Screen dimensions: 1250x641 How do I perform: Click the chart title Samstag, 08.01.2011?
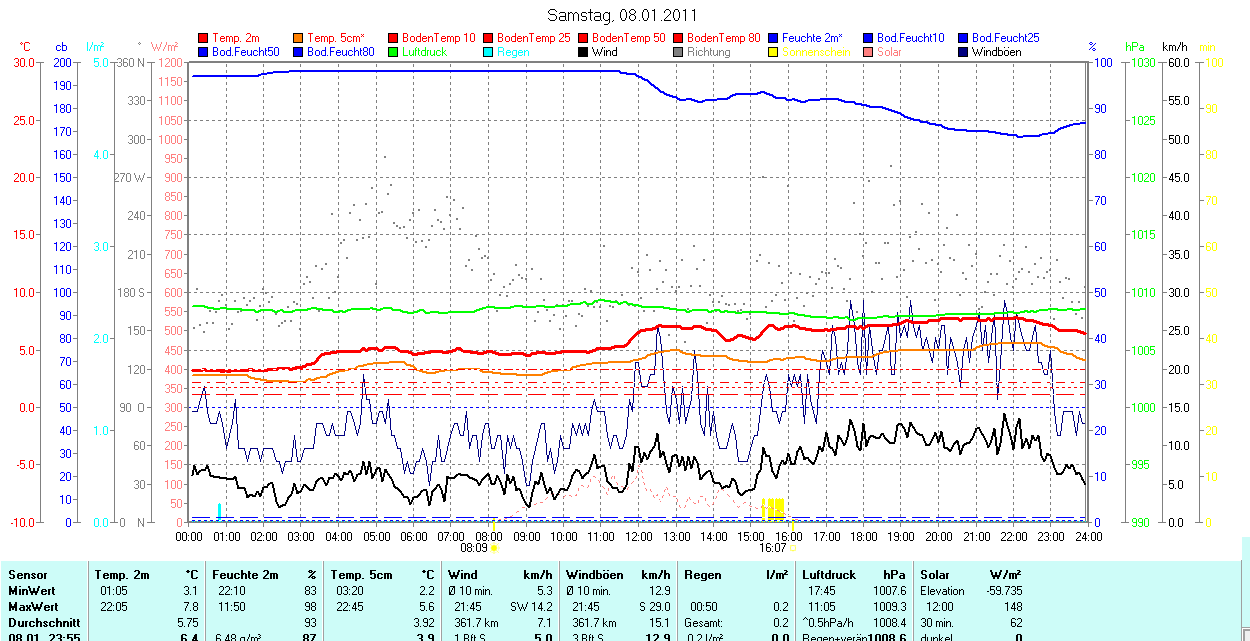[623, 15]
